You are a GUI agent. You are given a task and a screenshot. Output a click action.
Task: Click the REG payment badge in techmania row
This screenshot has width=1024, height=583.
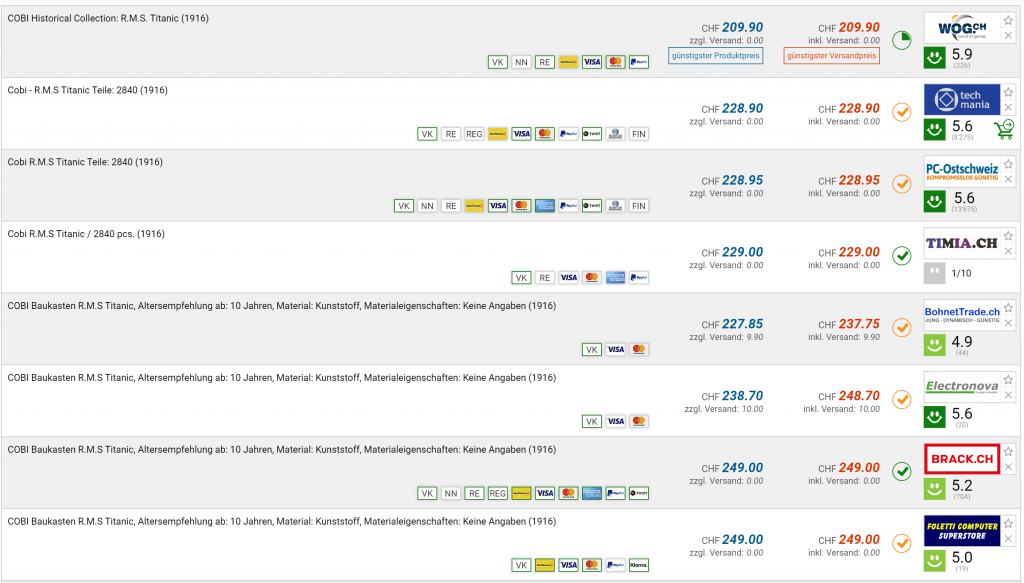[x=474, y=134]
